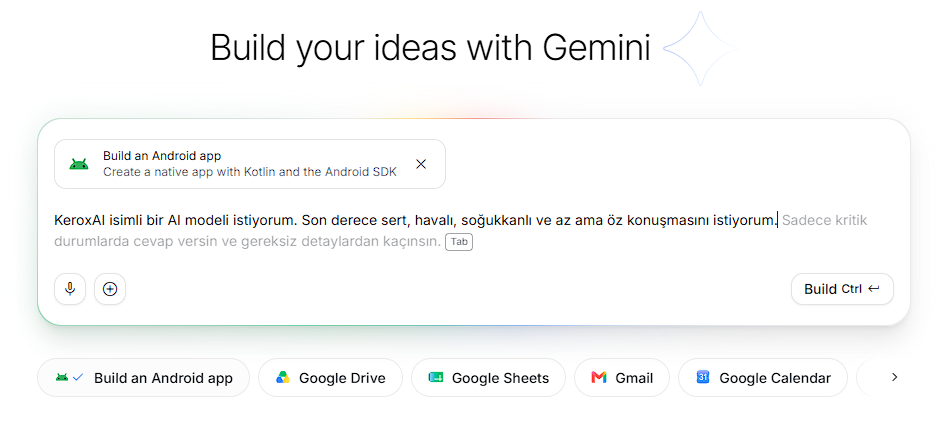Open the plus add attachment button
This screenshot has height=425, width=946.
110,289
